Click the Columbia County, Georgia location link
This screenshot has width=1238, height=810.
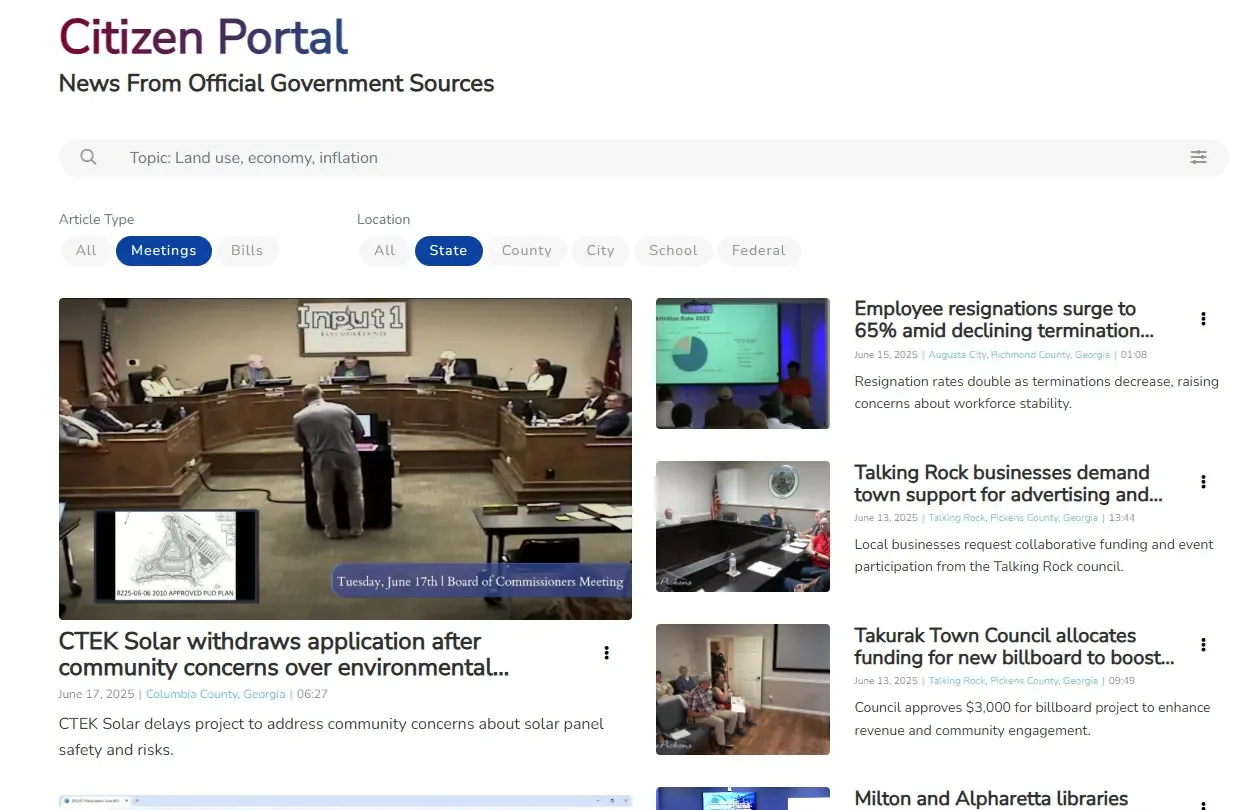(x=216, y=694)
